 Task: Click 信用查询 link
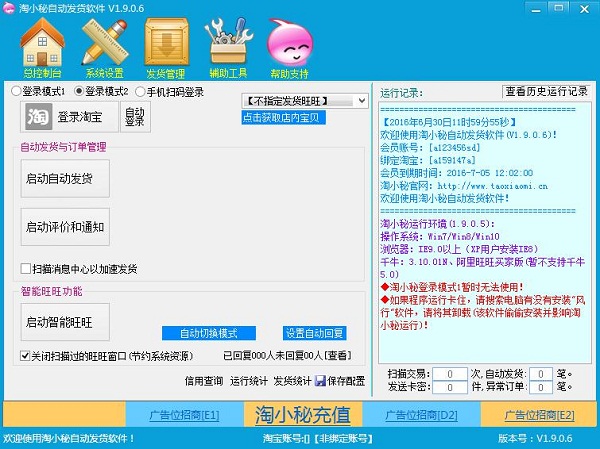tap(204, 381)
